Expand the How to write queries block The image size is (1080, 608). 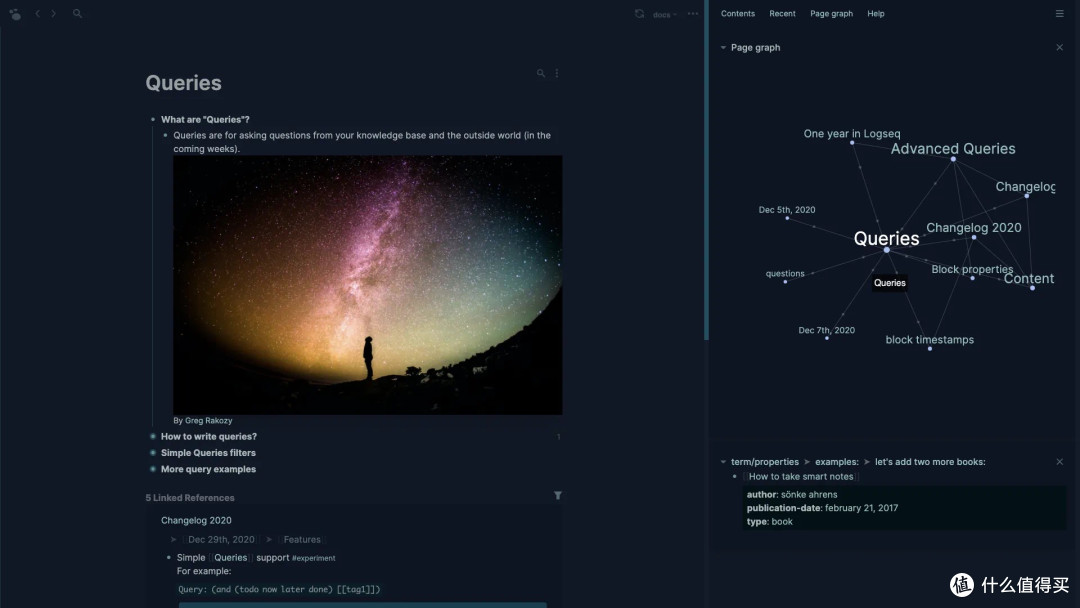pyautogui.click(x=153, y=437)
